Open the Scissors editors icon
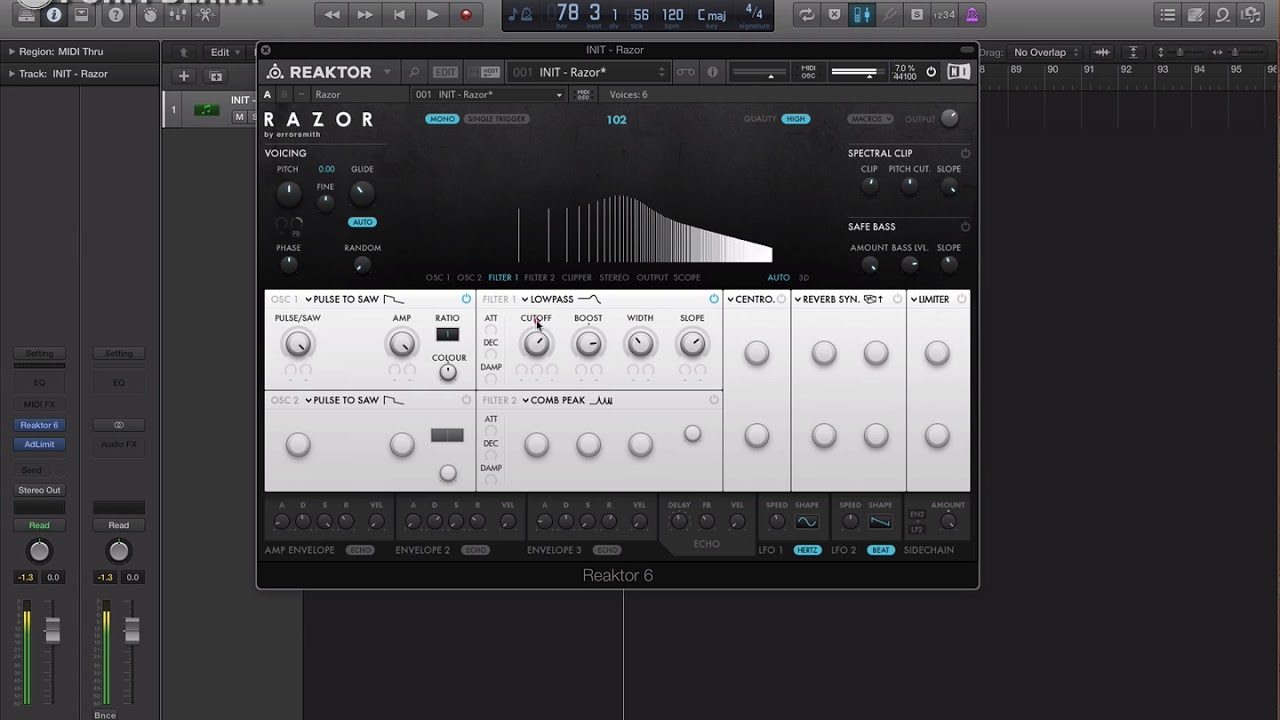The height and width of the screenshot is (720, 1280). pyautogui.click(x=205, y=15)
